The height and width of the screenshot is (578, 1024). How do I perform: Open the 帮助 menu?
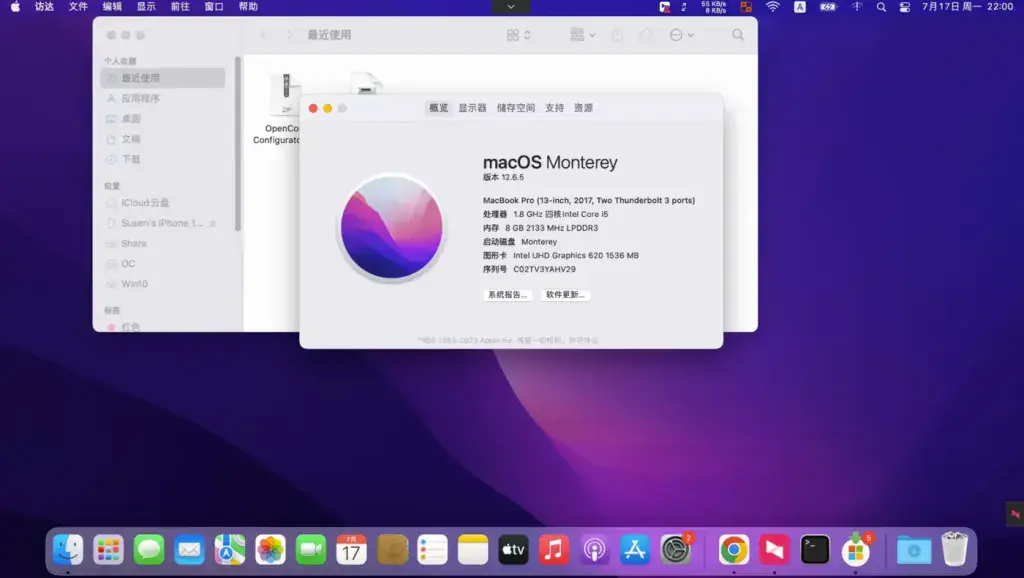[248, 7]
